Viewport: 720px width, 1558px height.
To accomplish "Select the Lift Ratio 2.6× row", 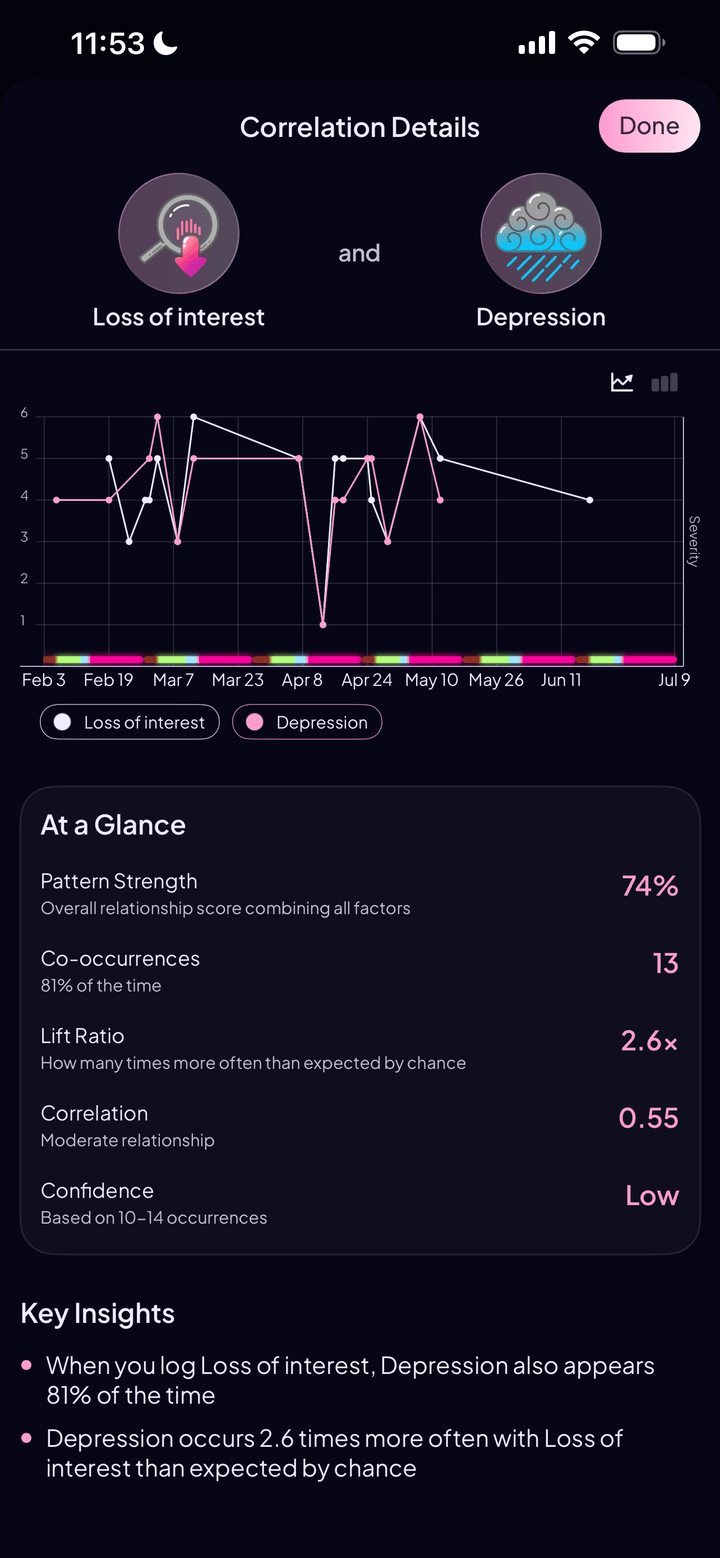I will coord(360,1049).
